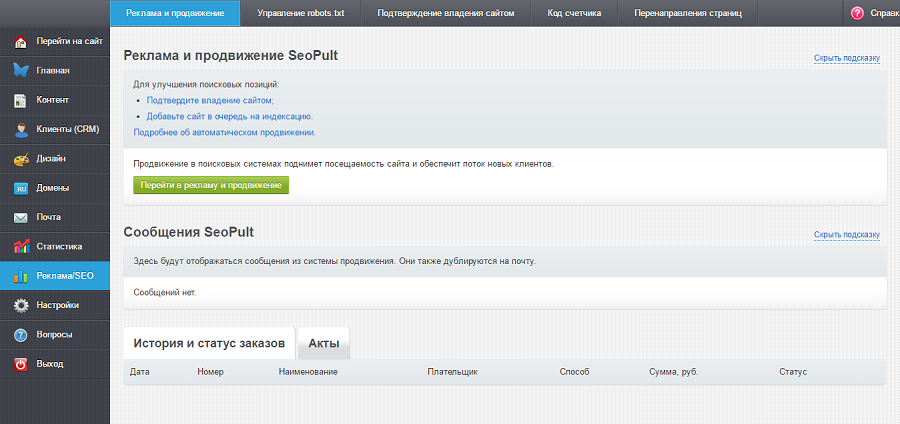
Task: Click the question mark icon for Вопросы
Action: (x=21, y=335)
